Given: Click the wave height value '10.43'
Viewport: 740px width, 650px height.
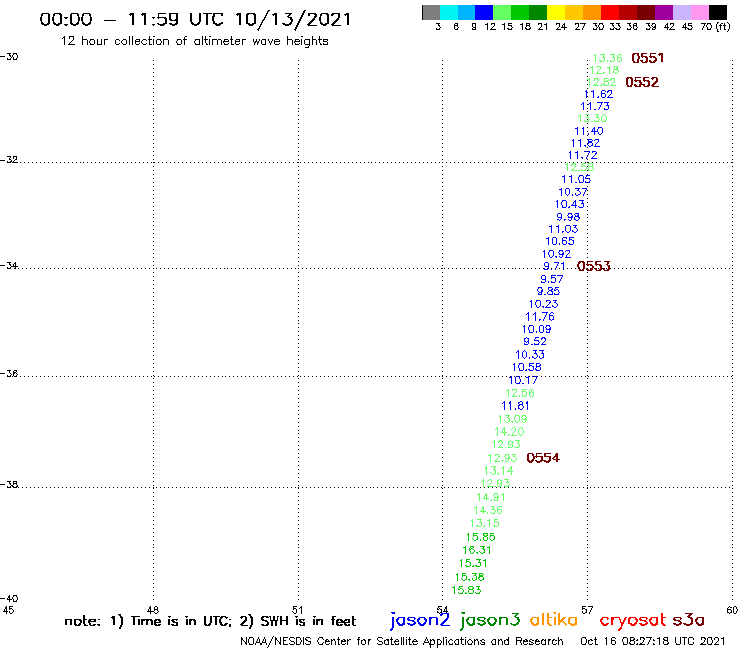Looking at the screenshot, I should point(570,204).
